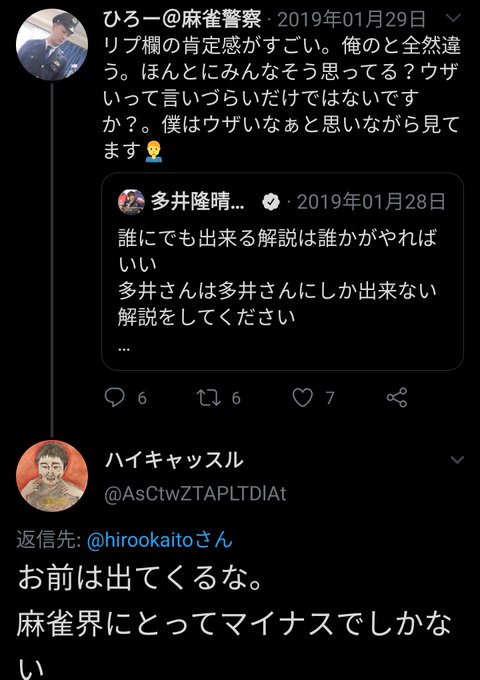Open the ハイキャッスル profile avatar
480x680 pixels.
[x=52, y=476]
